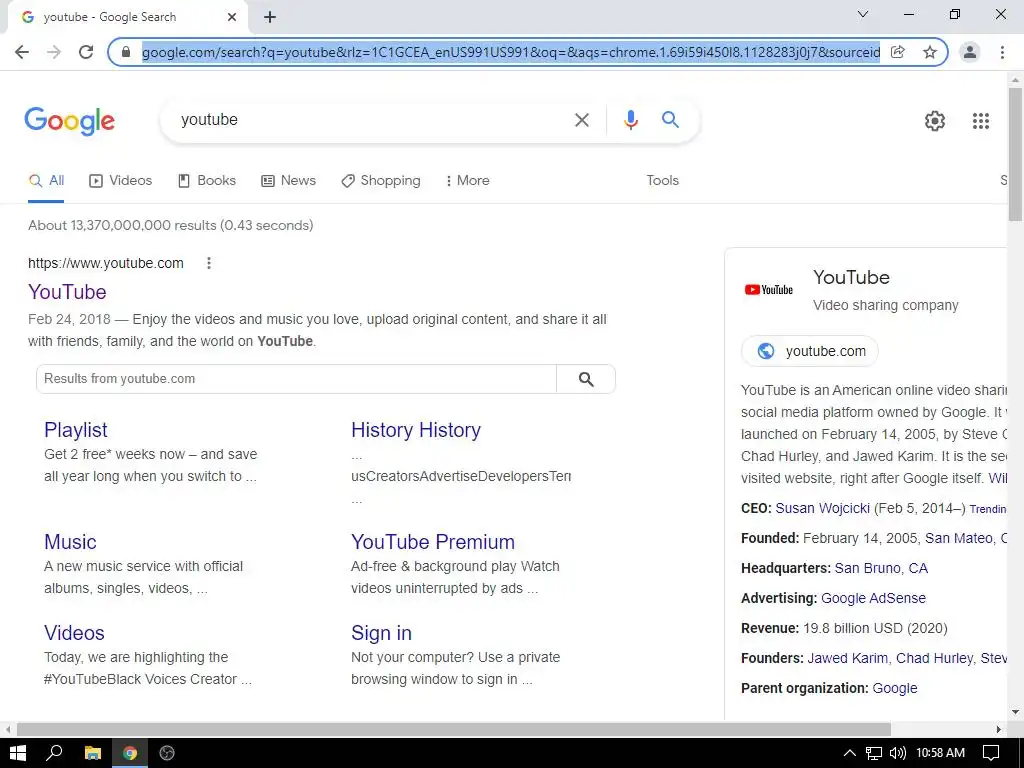Close the youtube - Google Search tab
Screen dimensions: 1024x768
(x=232, y=17)
